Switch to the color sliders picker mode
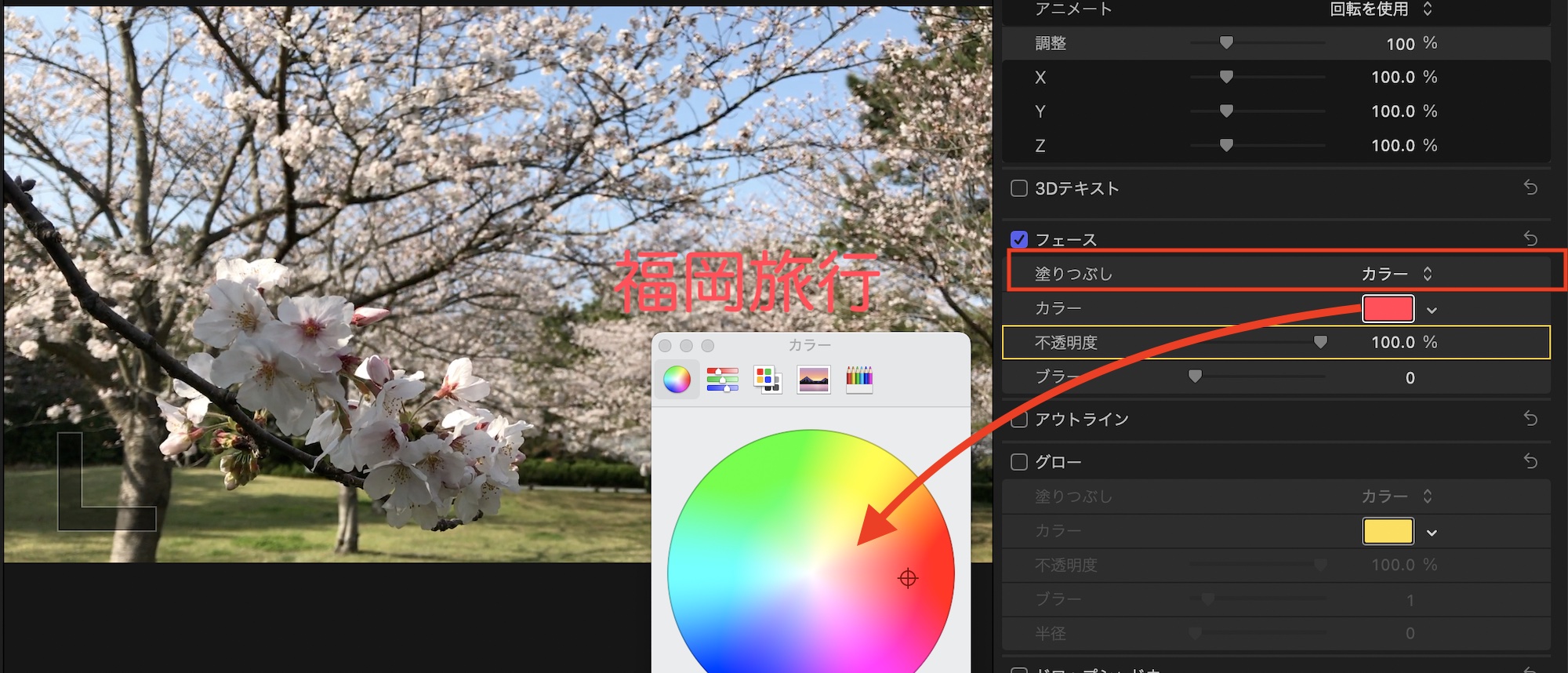The width and height of the screenshot is (1568, 673). (722, 380)
